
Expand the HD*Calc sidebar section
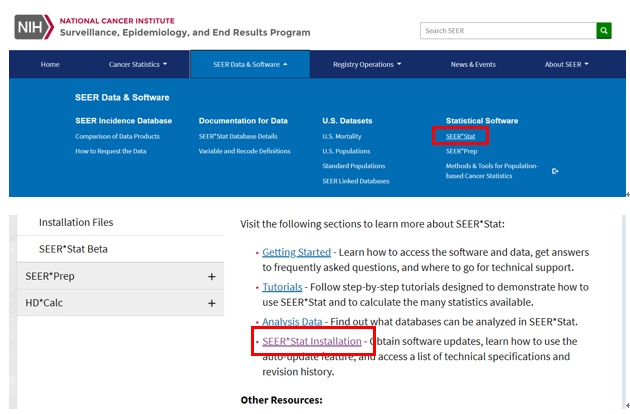pyautogui.click(x=212, y=303)
